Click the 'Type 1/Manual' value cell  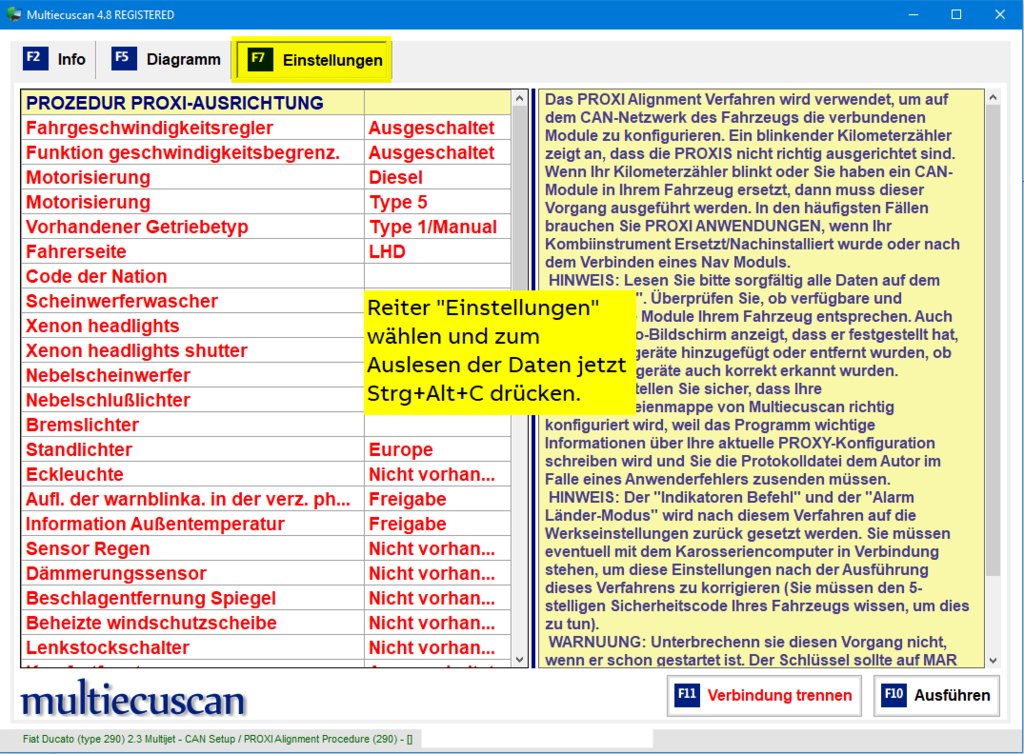coord(438,227)
